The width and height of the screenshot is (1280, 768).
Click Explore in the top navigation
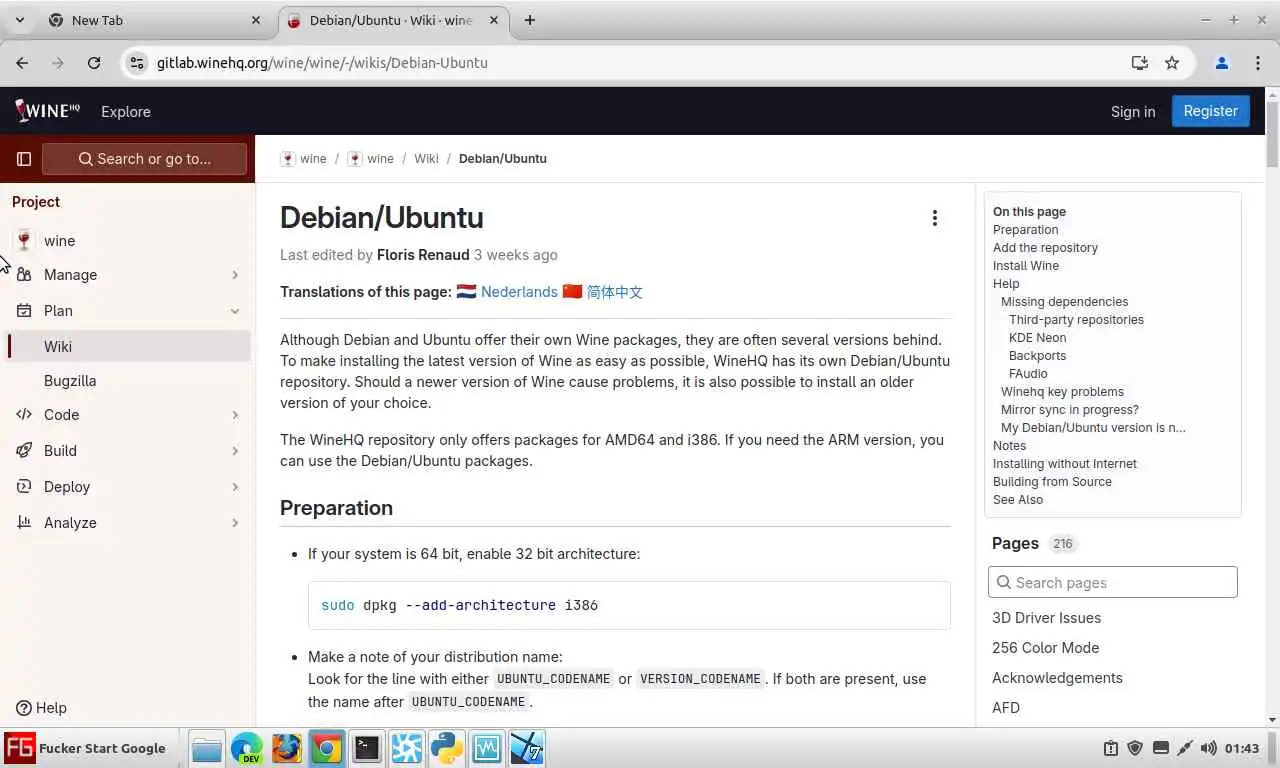point(126,111)
